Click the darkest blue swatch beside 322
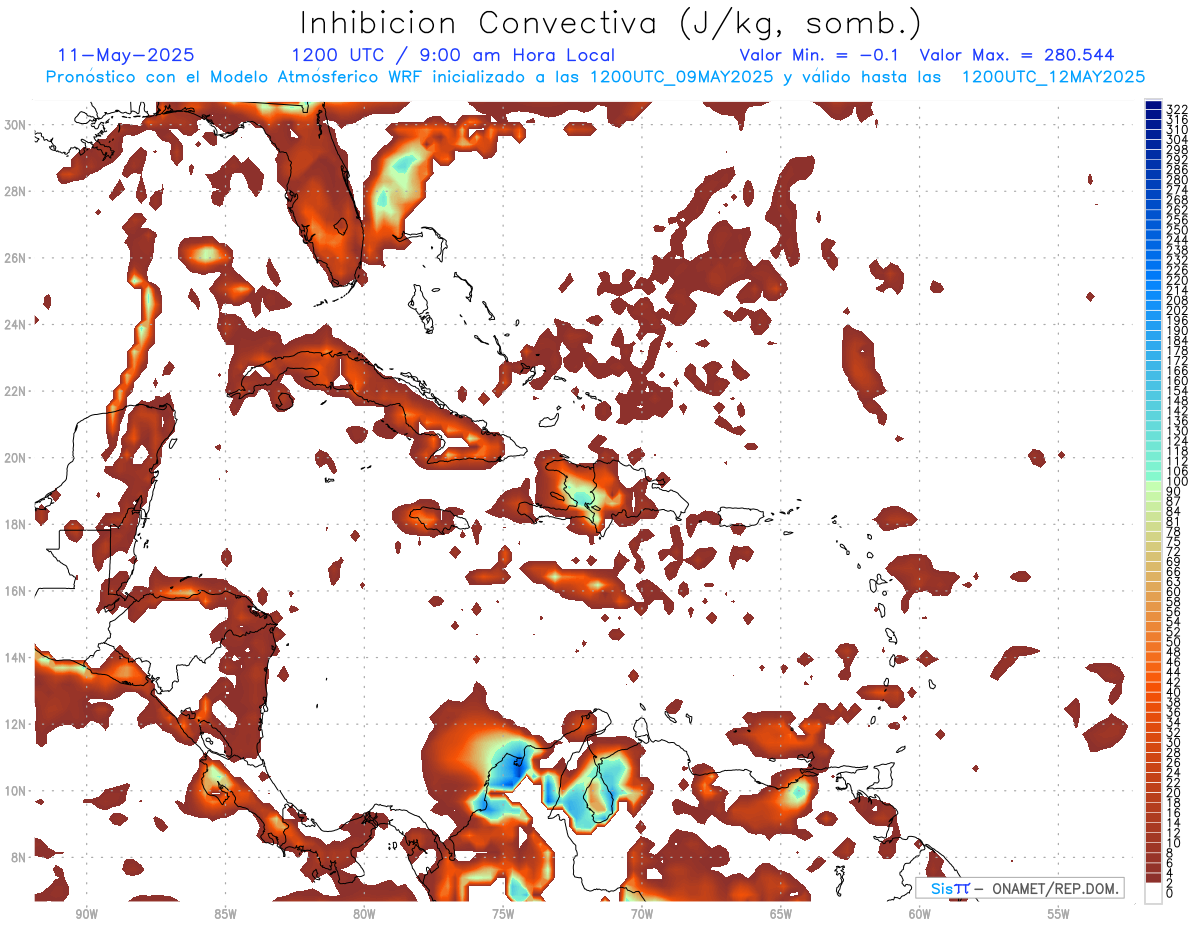Image resolution: width=1200 pixels, height=927 pixels. [1153, 104]
